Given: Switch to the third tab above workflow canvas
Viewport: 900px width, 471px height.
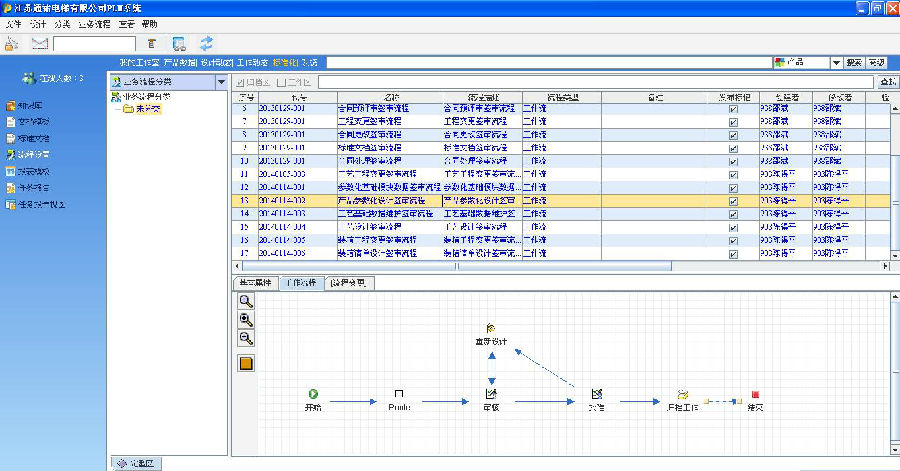Looking at the screenshot, I should (x=349, y=283).
